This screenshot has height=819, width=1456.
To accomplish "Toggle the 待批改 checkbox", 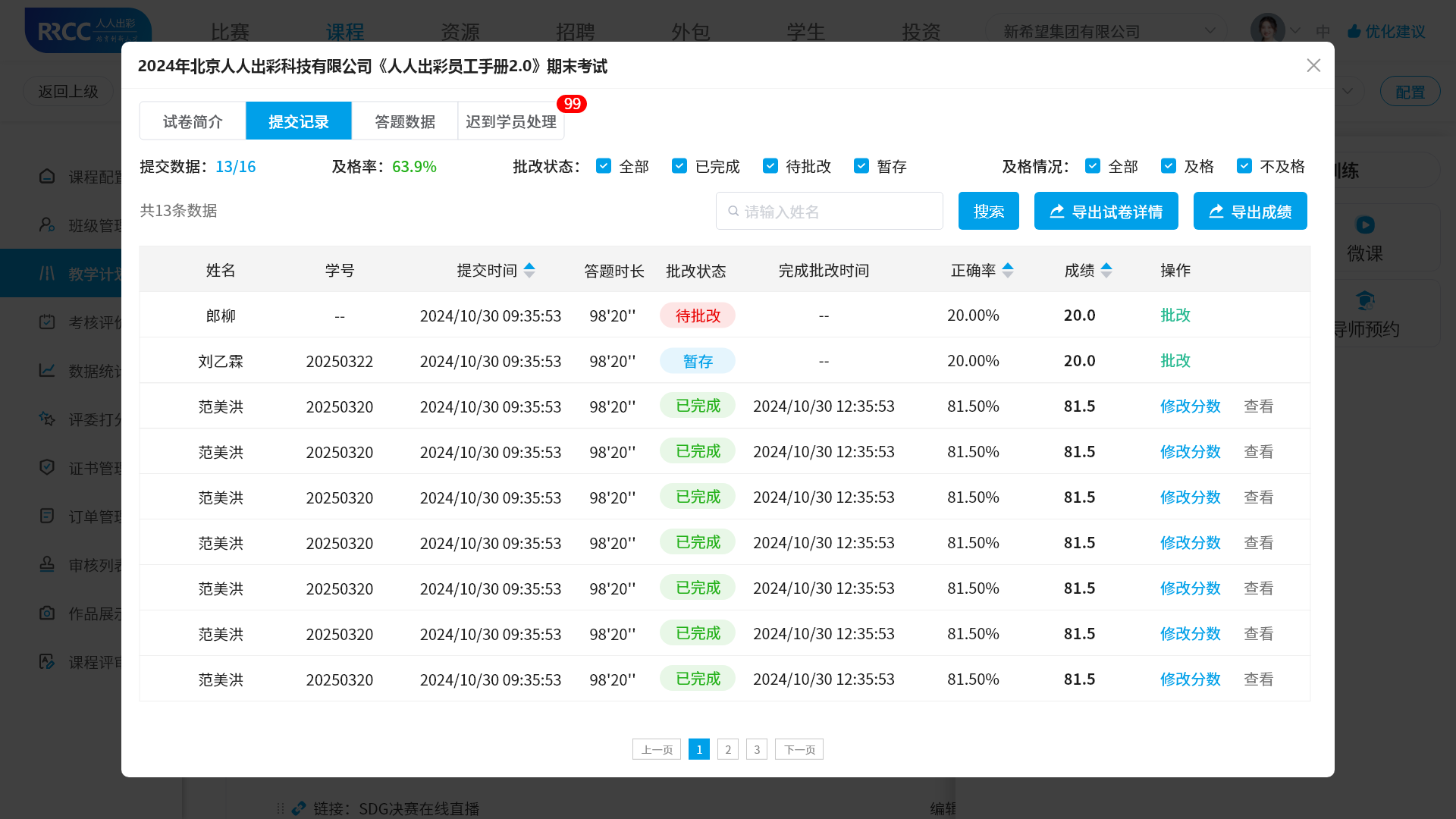I will click(770, 165).
